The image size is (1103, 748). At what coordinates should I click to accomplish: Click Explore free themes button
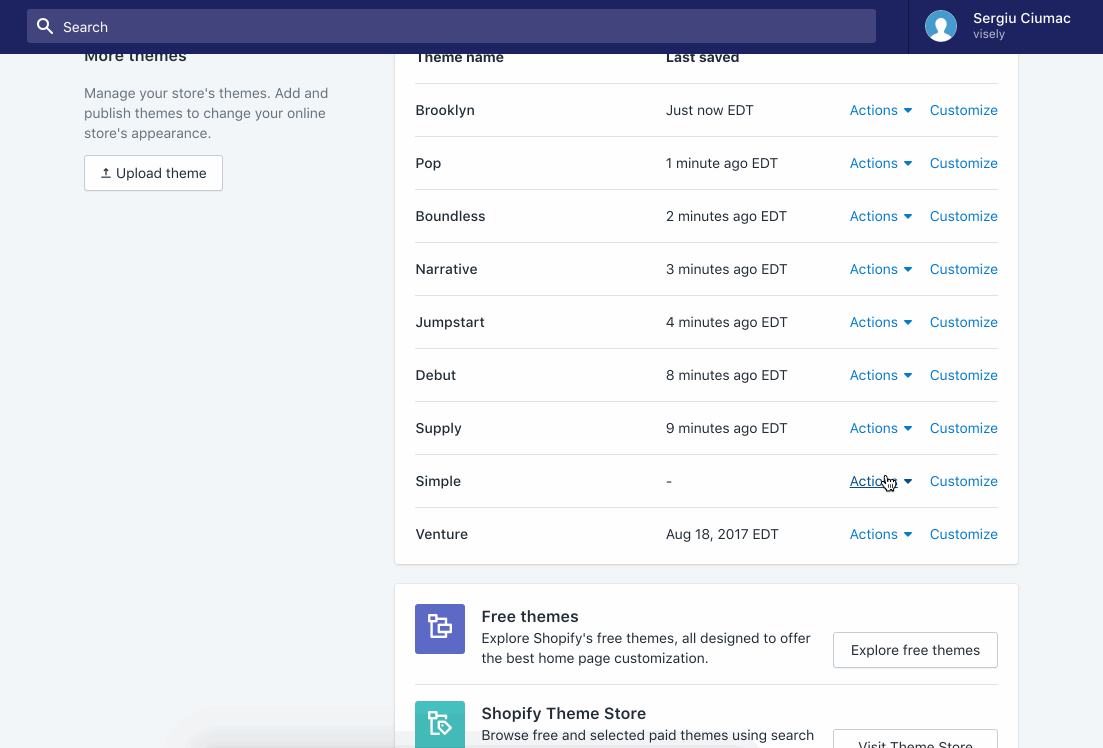[x=915, y=650]
